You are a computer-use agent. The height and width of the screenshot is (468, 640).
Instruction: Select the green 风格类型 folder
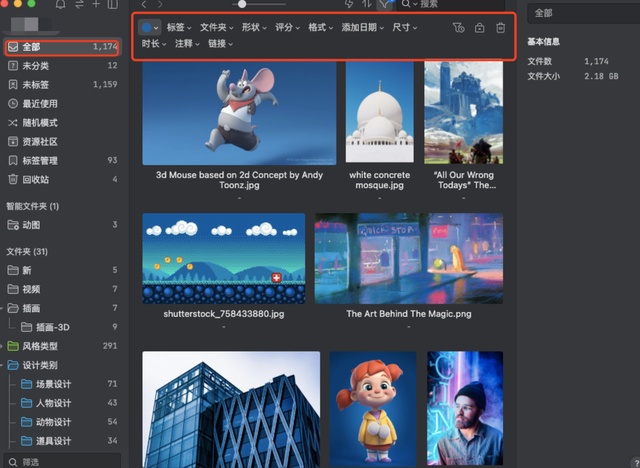62,346
